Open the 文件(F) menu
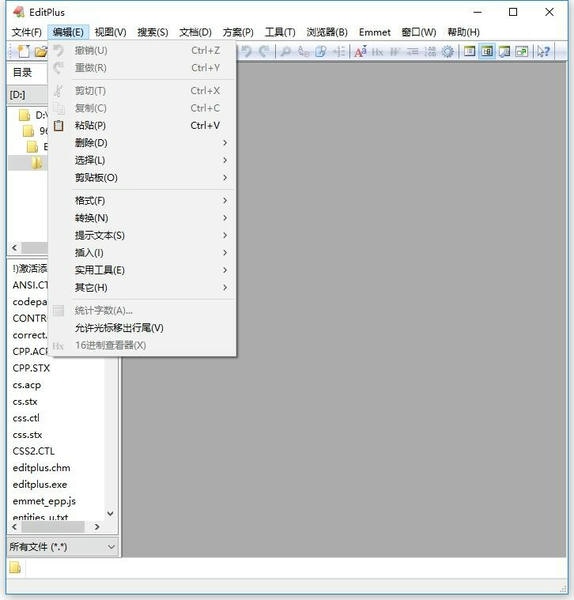 coord(26,32)
